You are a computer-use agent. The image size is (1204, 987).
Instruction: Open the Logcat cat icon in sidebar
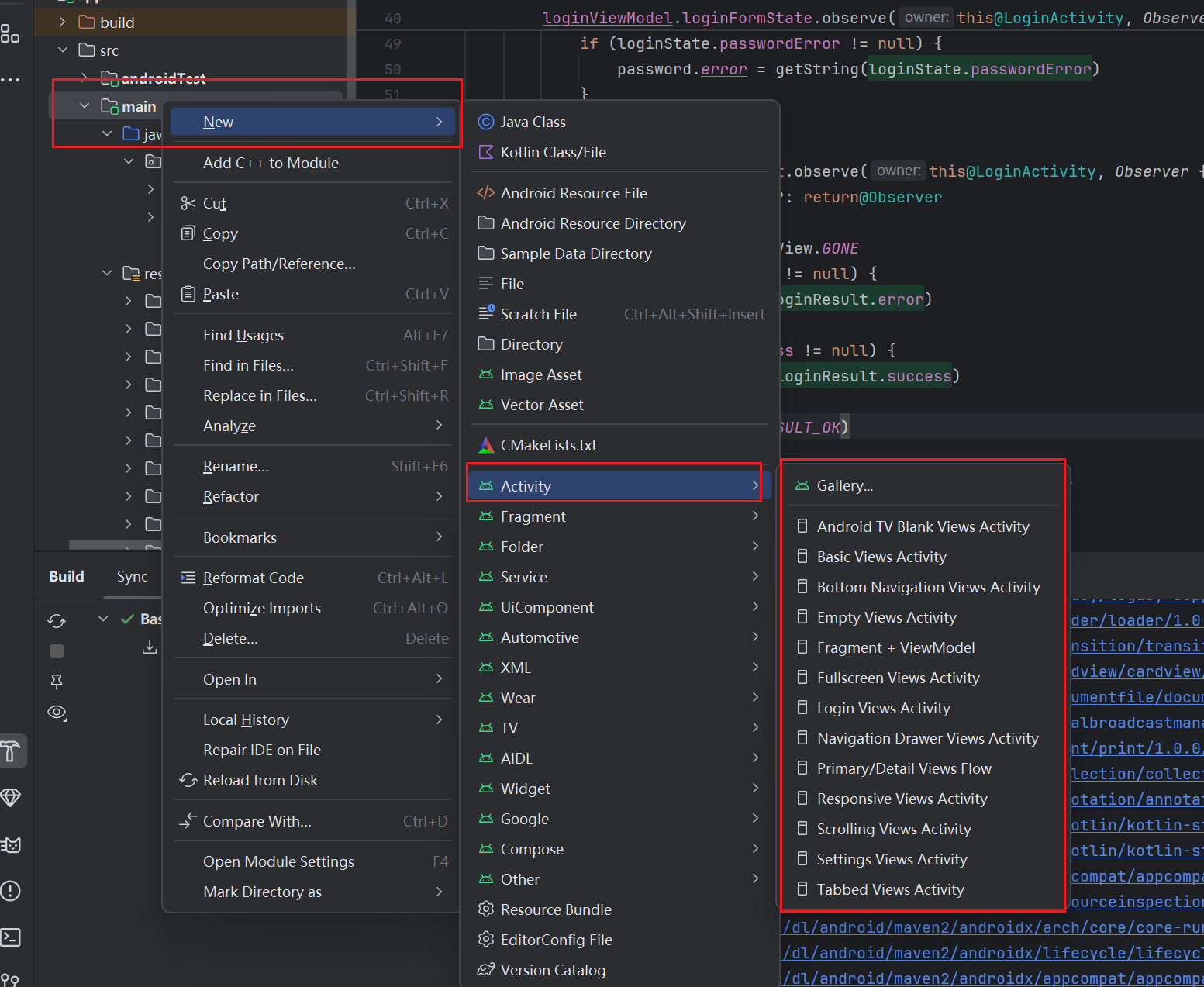[x=11, y=844]
